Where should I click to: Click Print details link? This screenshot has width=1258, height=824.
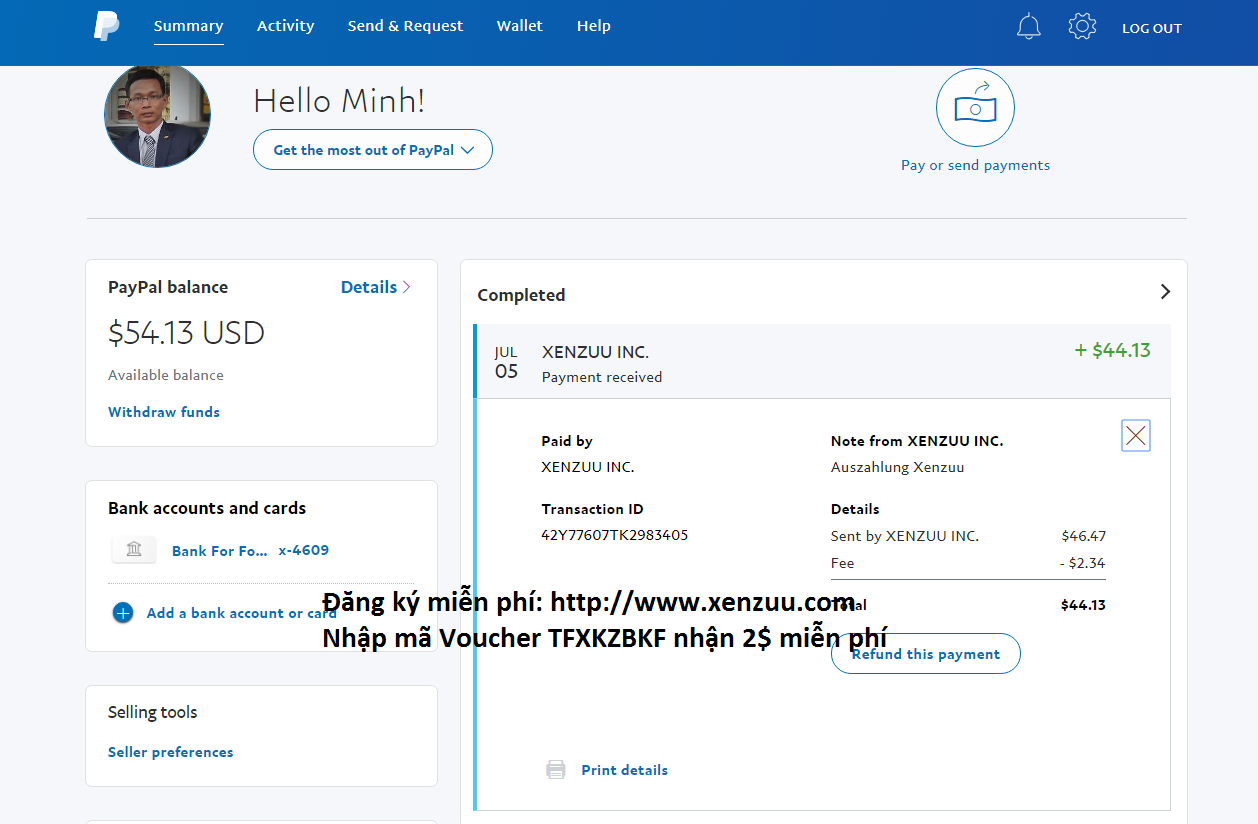(x=625, y=770)
